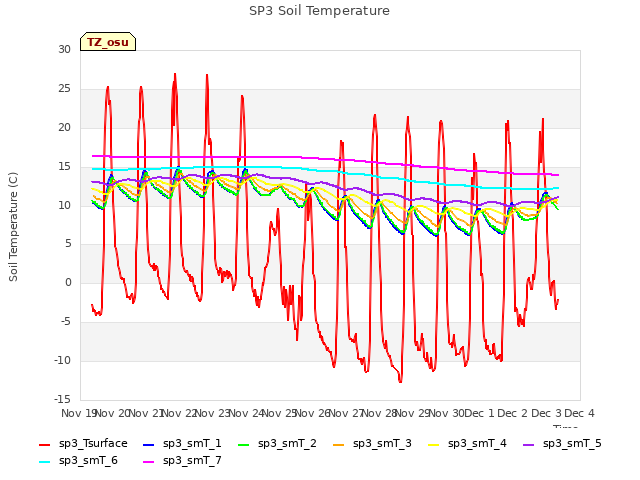Click the yellow sp3_smT_4 legend swatch
Image resolution: width=640 pixels, height=480 pixels.
pyautogui.click(x=433, y=444)
